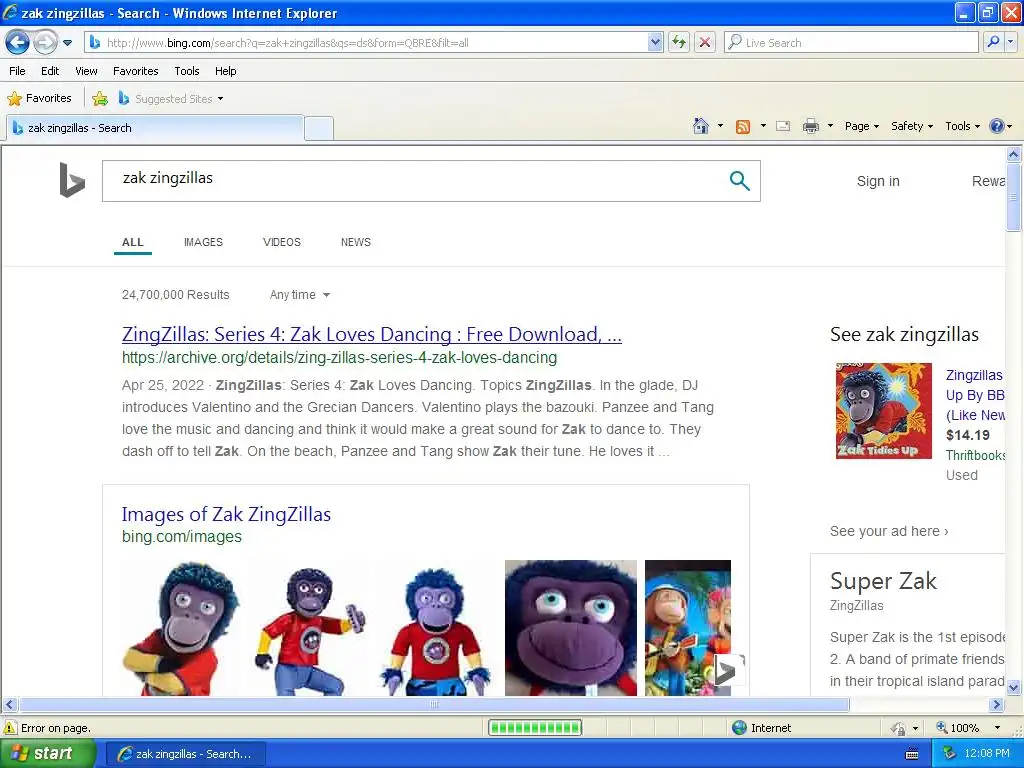Click the RSS feeds icon
1024x768 pixels.
743,127
